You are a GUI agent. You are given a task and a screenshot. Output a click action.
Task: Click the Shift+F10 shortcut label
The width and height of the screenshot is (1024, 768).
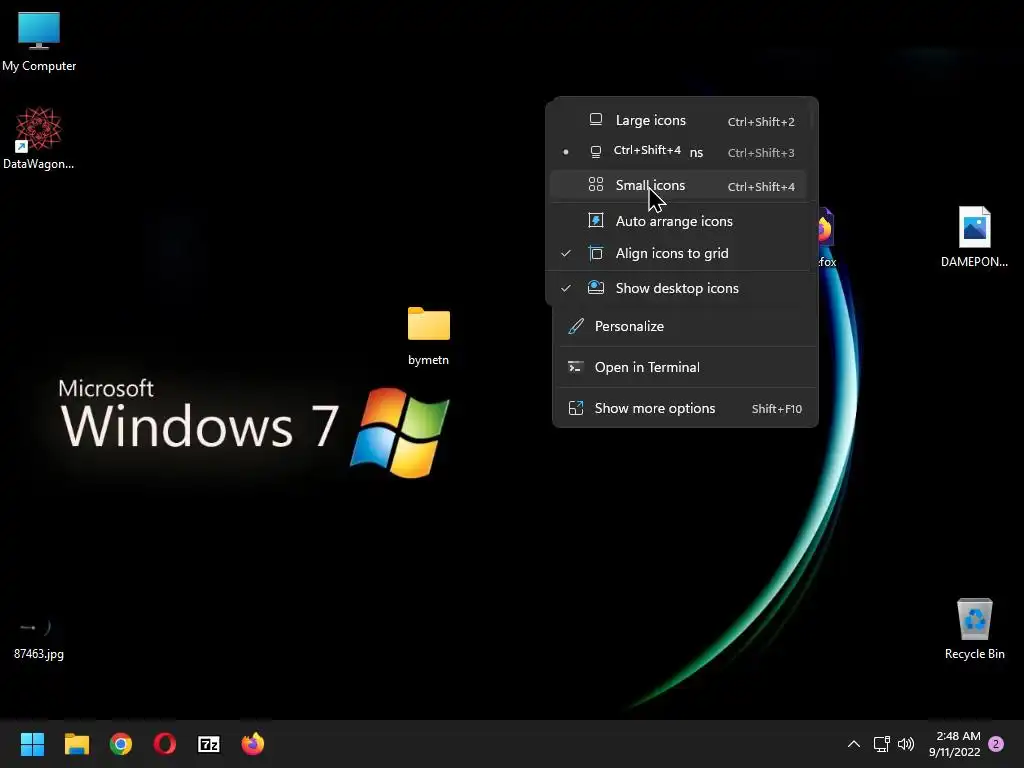point(776,409)
